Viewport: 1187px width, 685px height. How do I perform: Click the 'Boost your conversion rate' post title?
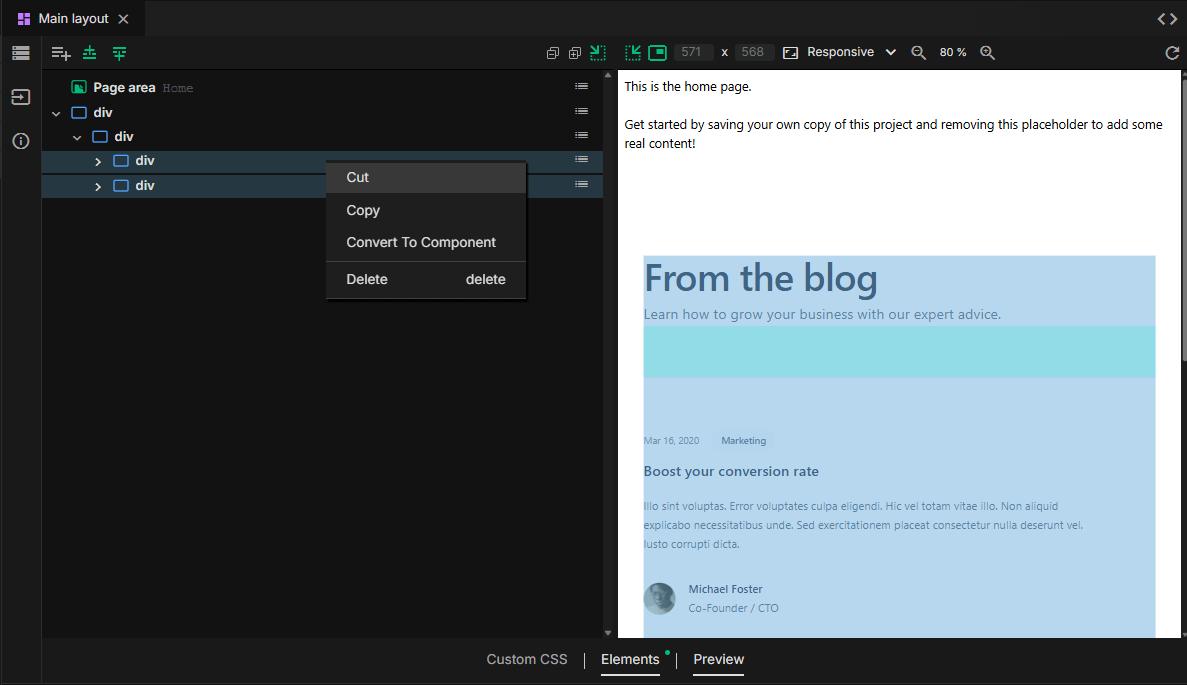coord(731,472)
